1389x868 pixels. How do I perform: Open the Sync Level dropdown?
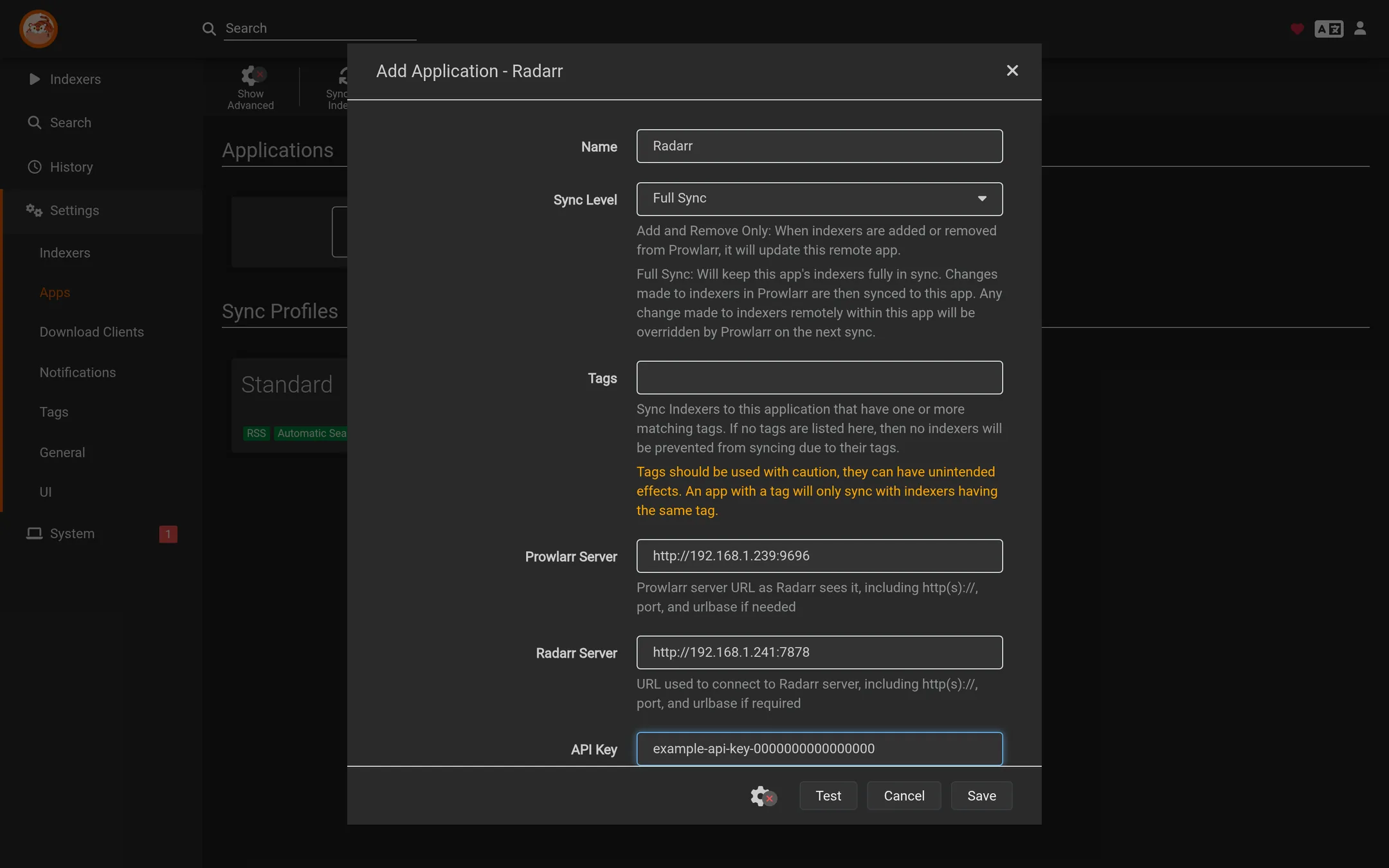pyautogui.click(x=819, y=199)
